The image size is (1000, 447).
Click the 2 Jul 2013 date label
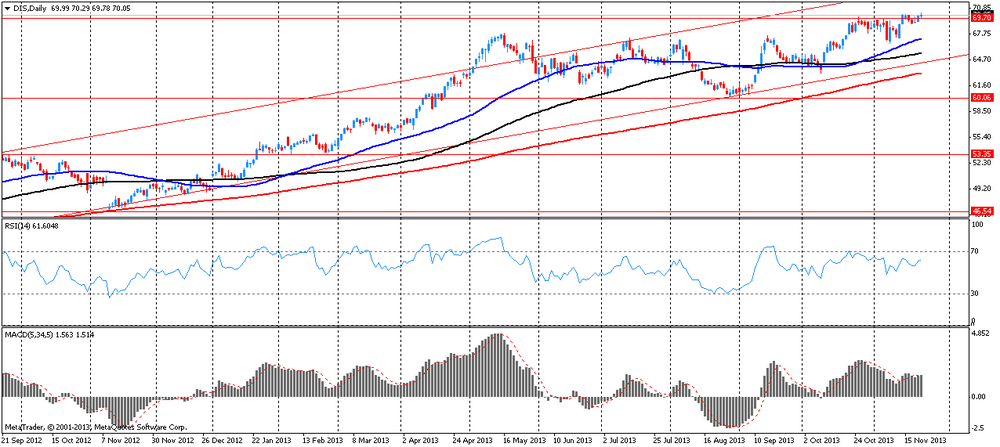coord(619,441)
